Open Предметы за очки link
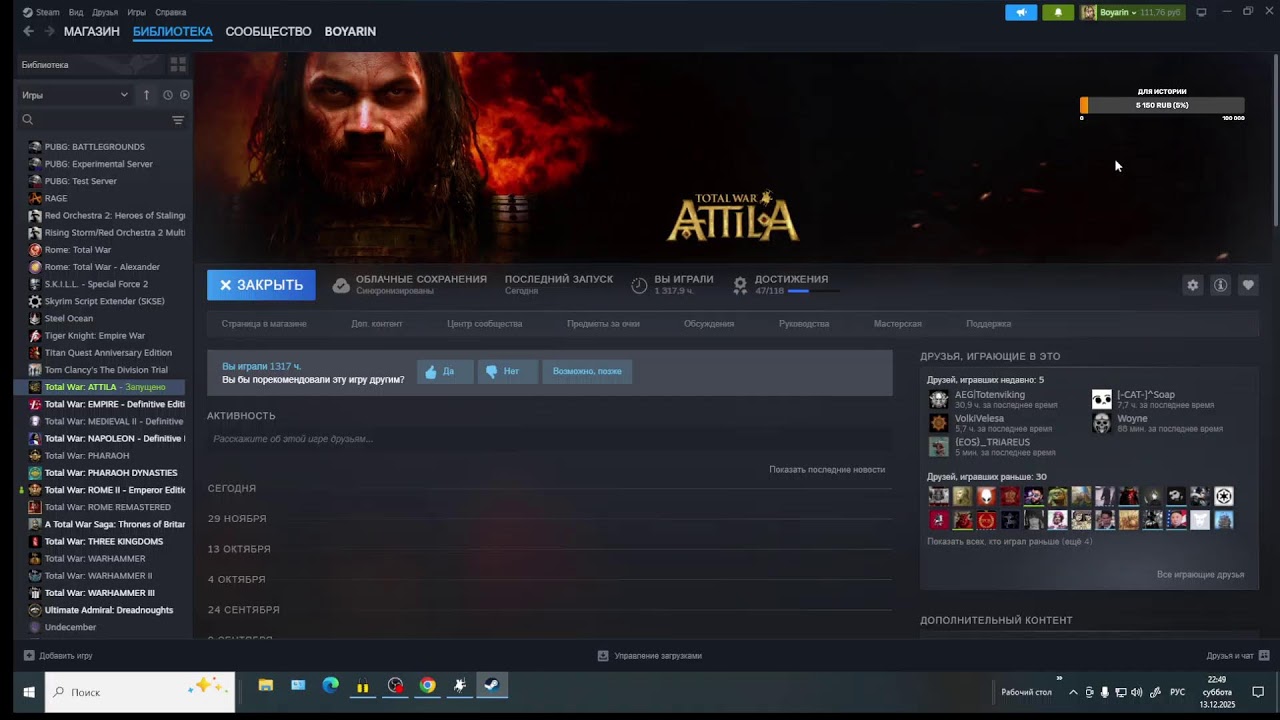This screenshot has width=1280, height=720. coord(603,324)
